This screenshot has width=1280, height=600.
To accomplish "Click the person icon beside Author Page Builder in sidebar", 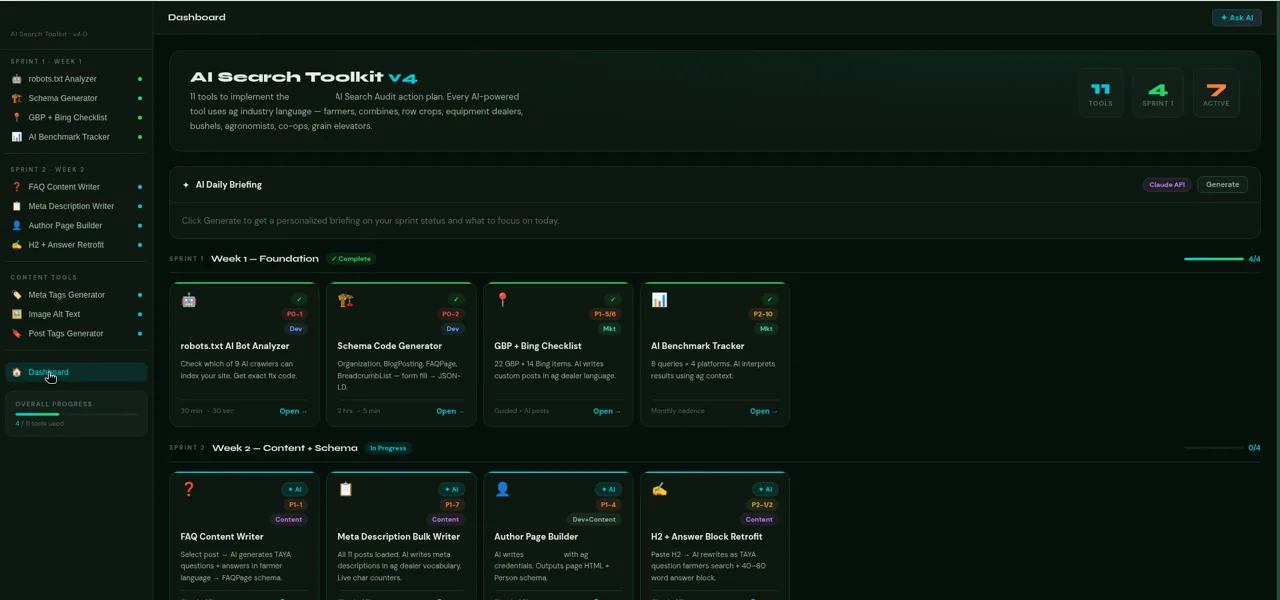I will tap(16, 226).
